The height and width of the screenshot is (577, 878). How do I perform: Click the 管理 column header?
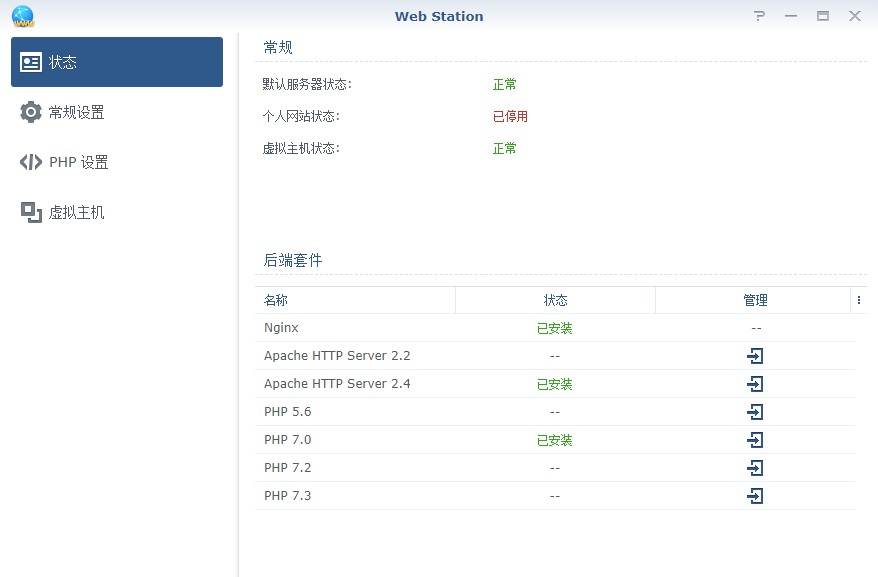point(755,300)
